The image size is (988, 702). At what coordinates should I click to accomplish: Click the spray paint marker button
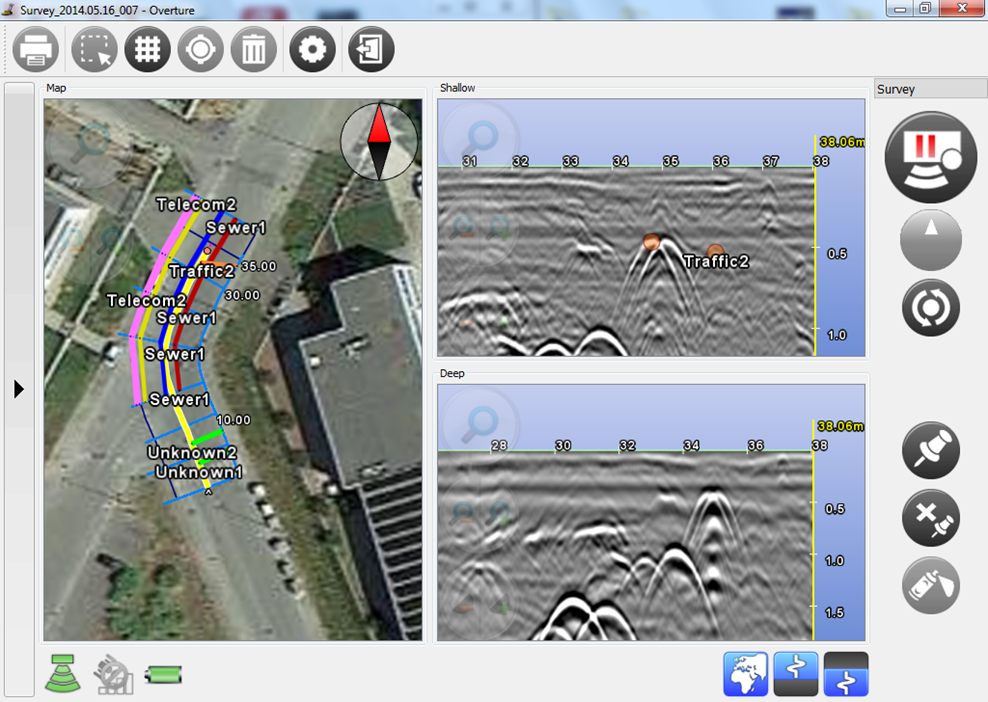pos(931,585)
